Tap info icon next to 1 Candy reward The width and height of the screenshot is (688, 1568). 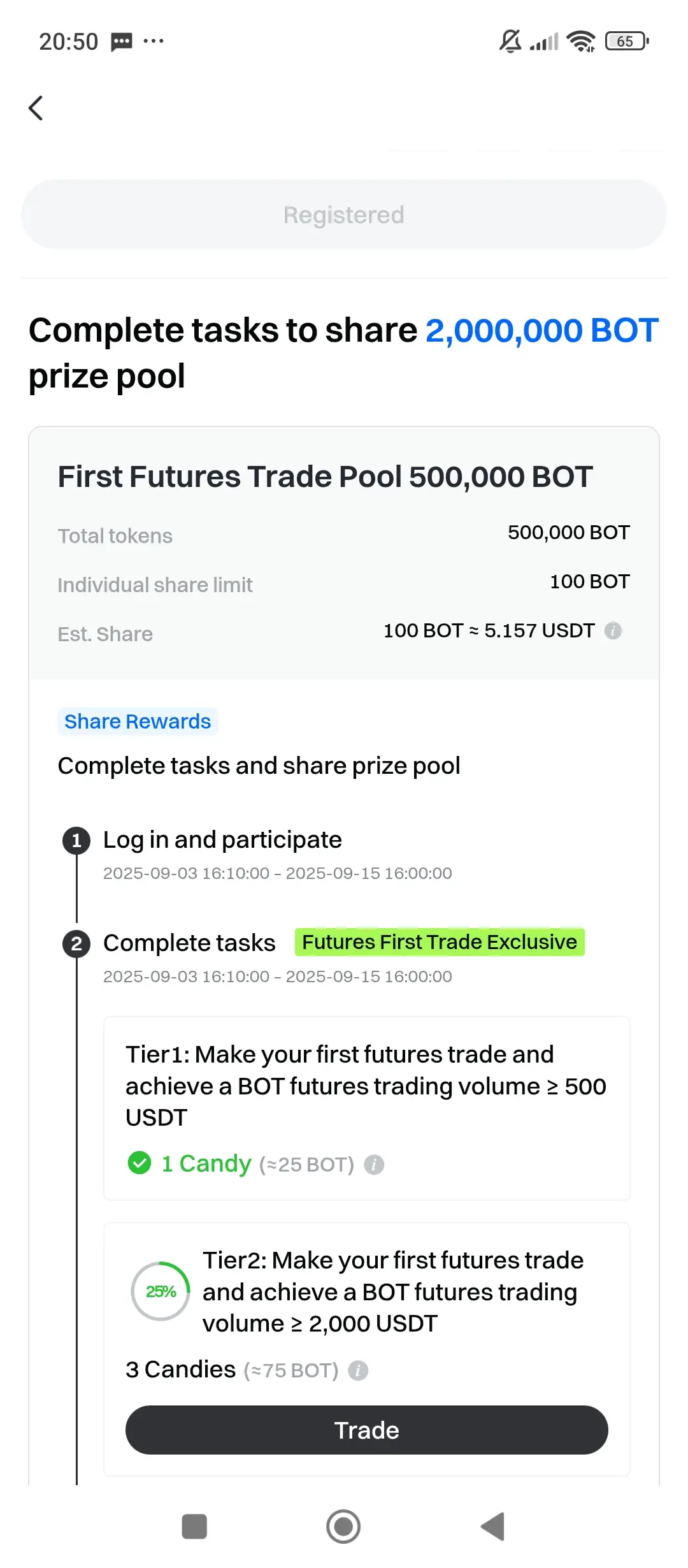374,1165
